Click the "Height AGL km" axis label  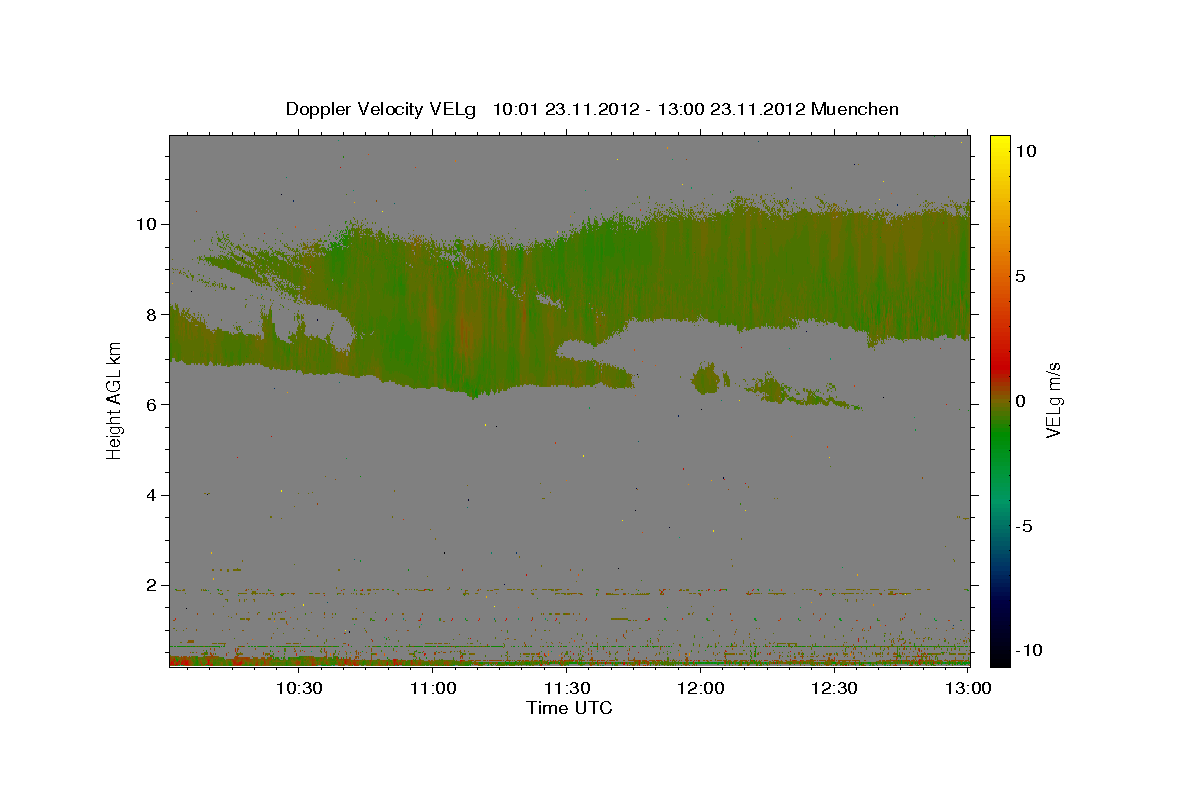point(115,400)
